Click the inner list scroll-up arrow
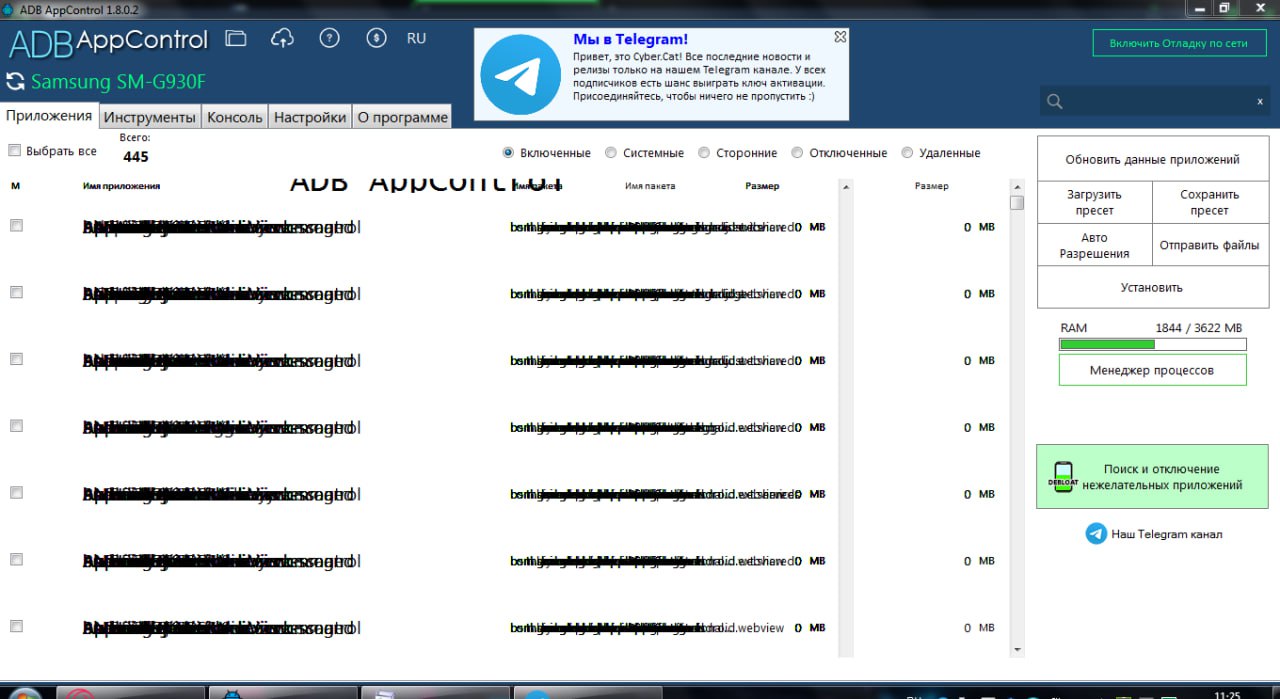Image resolution: width=1280 pixels, height=699 pixels. coord(846,186)
